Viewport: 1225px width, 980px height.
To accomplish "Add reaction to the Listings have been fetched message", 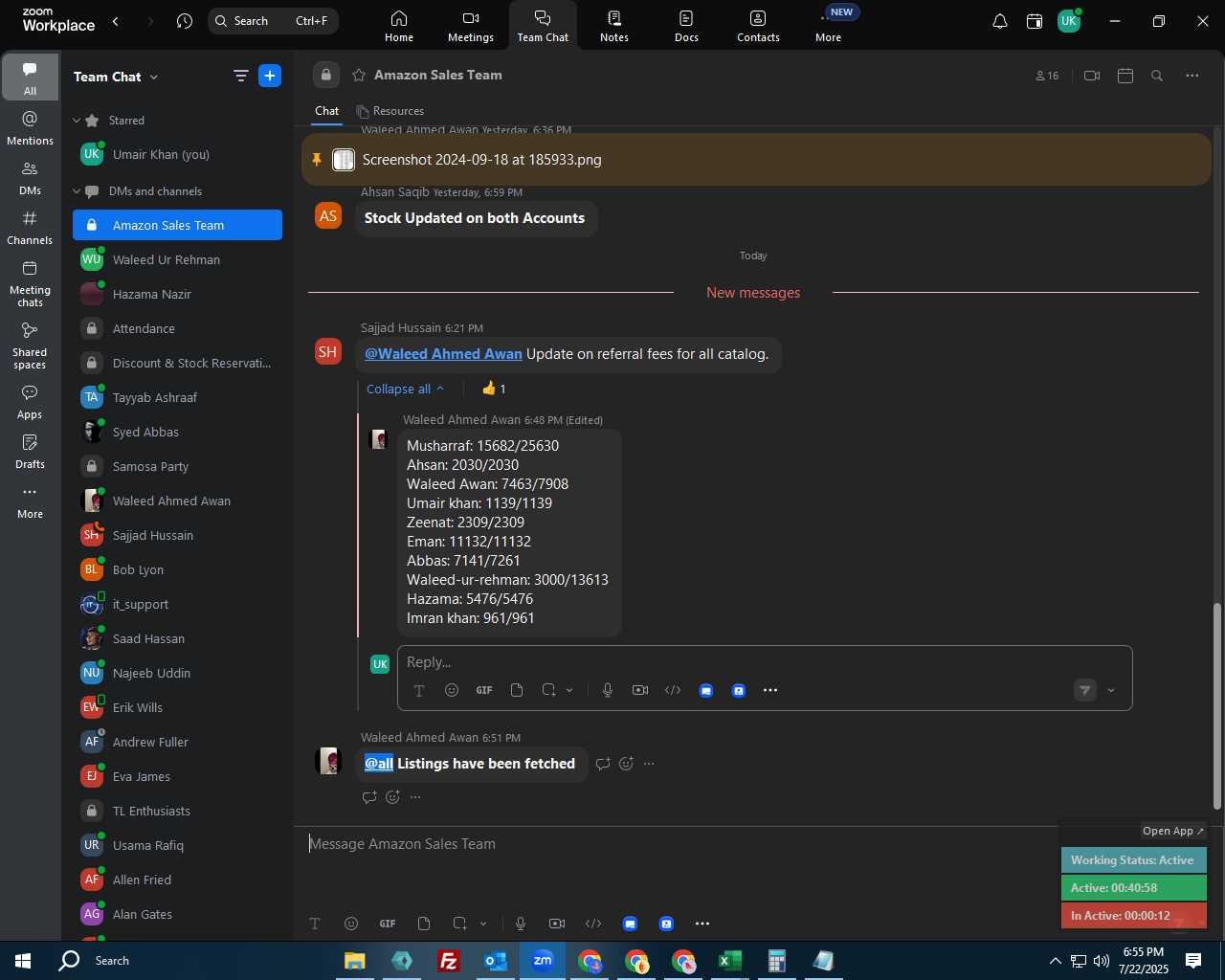I will (626, 764).
